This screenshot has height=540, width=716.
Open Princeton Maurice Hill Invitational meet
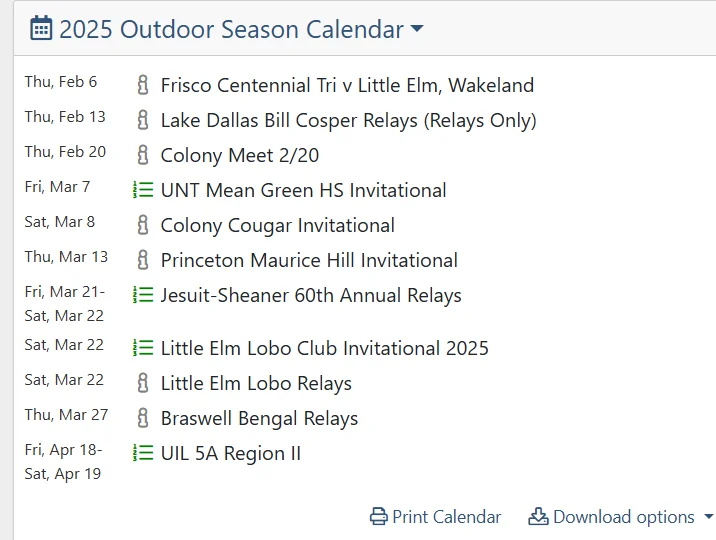coord(309,260)
